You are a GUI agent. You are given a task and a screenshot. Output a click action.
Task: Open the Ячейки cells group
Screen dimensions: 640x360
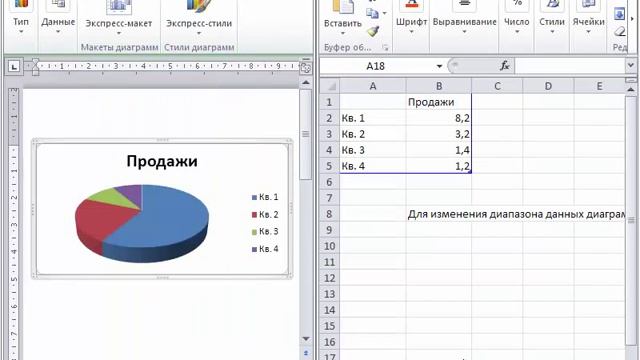point(588,18)
